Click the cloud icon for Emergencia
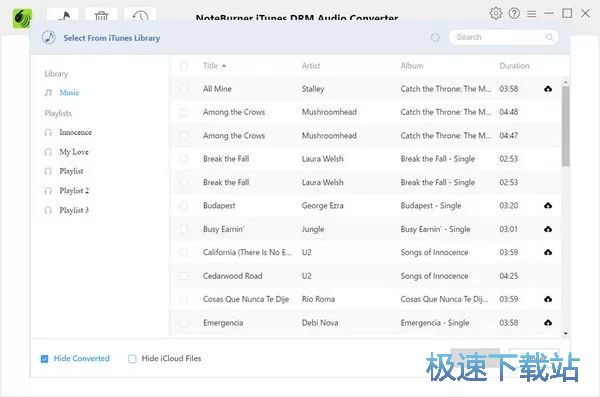The height and width of the screenshot is (397, 600). coord(548,323)
